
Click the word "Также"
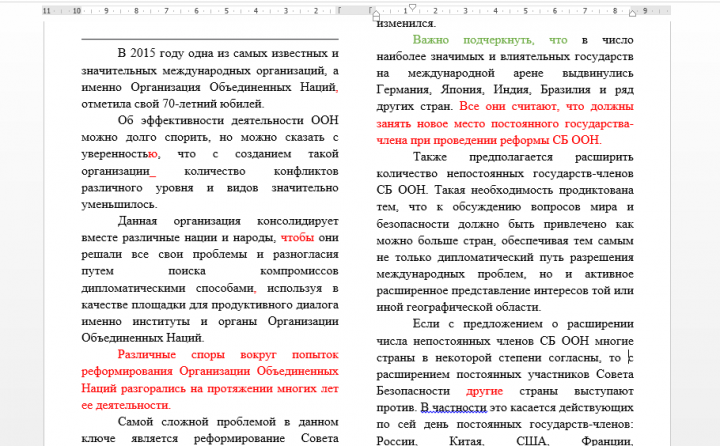[x=430, y=157]
